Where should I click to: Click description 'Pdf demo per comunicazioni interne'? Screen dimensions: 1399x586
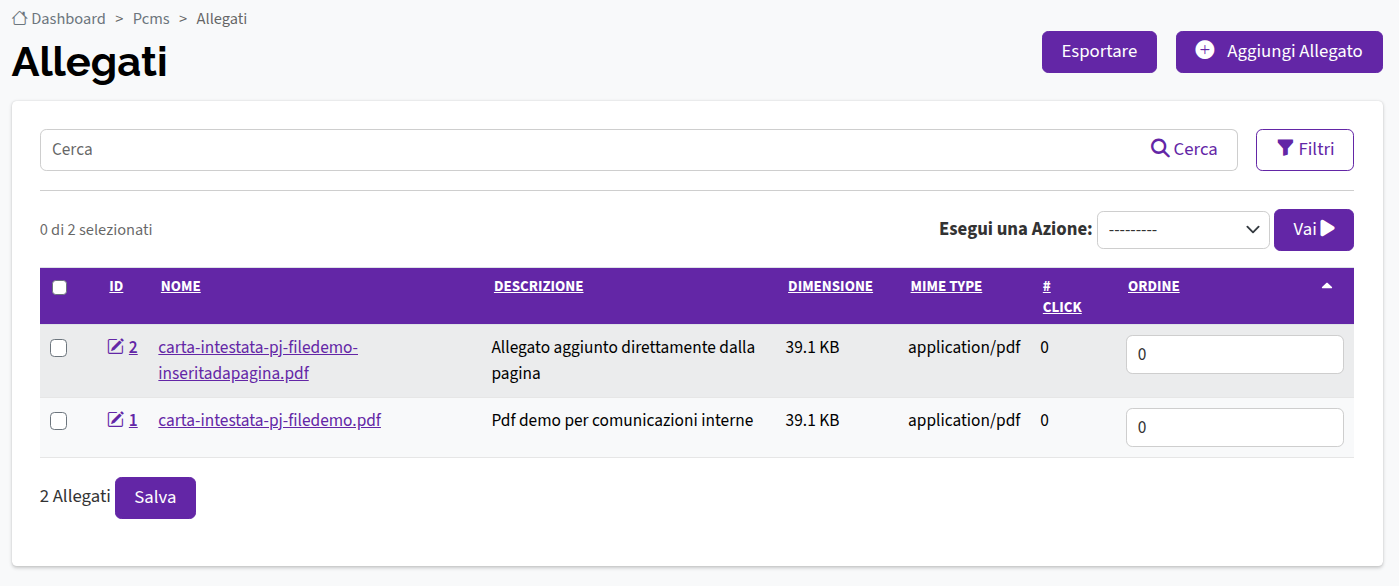[622, 420]
